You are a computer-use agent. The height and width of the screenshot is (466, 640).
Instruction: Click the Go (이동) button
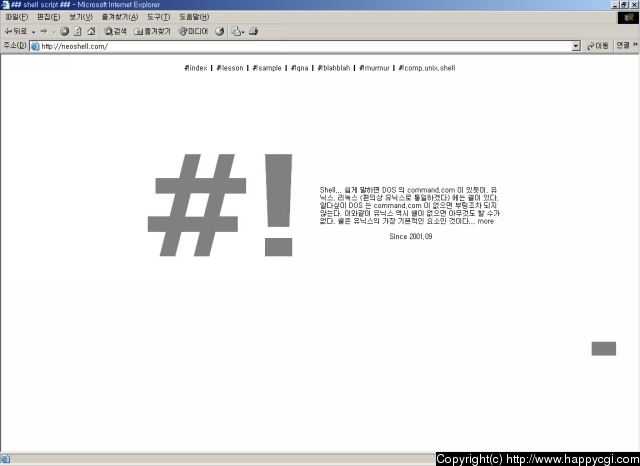(597, 46)
